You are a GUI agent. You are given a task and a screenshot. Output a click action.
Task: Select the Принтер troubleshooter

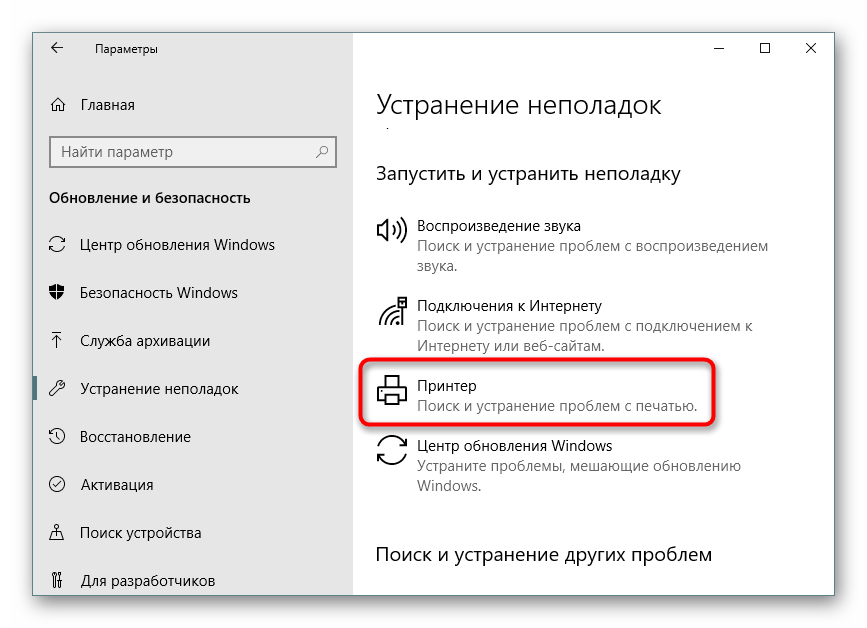pos(536,395)
